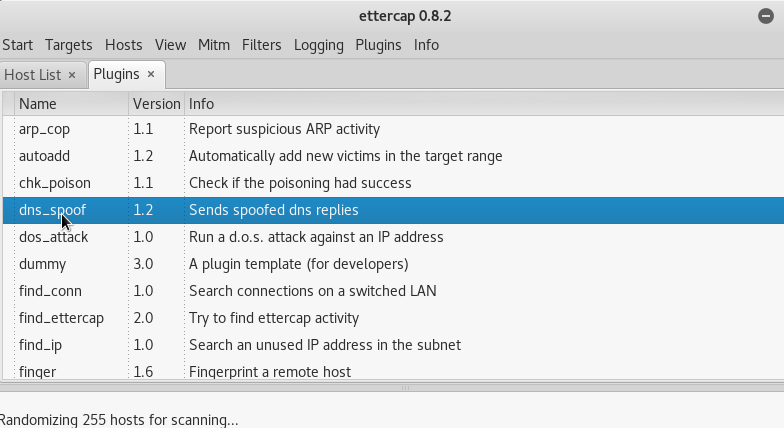Screen dimensions: 784x428
Task: Click 'Try to find ettercap activity' text
Action: 274,318
